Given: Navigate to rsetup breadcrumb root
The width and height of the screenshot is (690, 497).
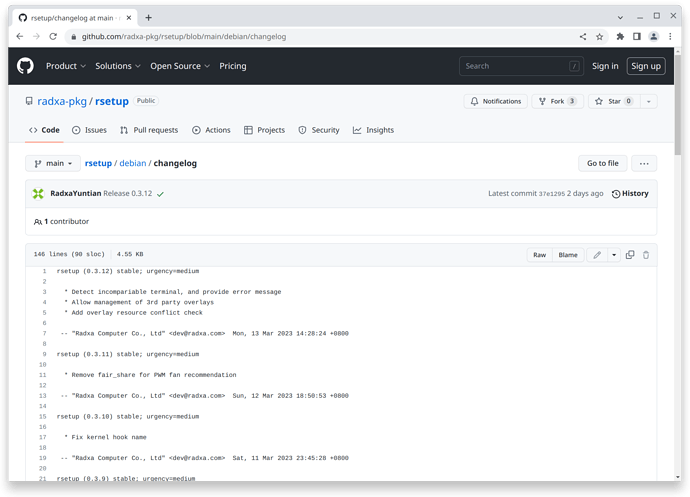Looking at the screenshot, I should [x=98, y=163].
